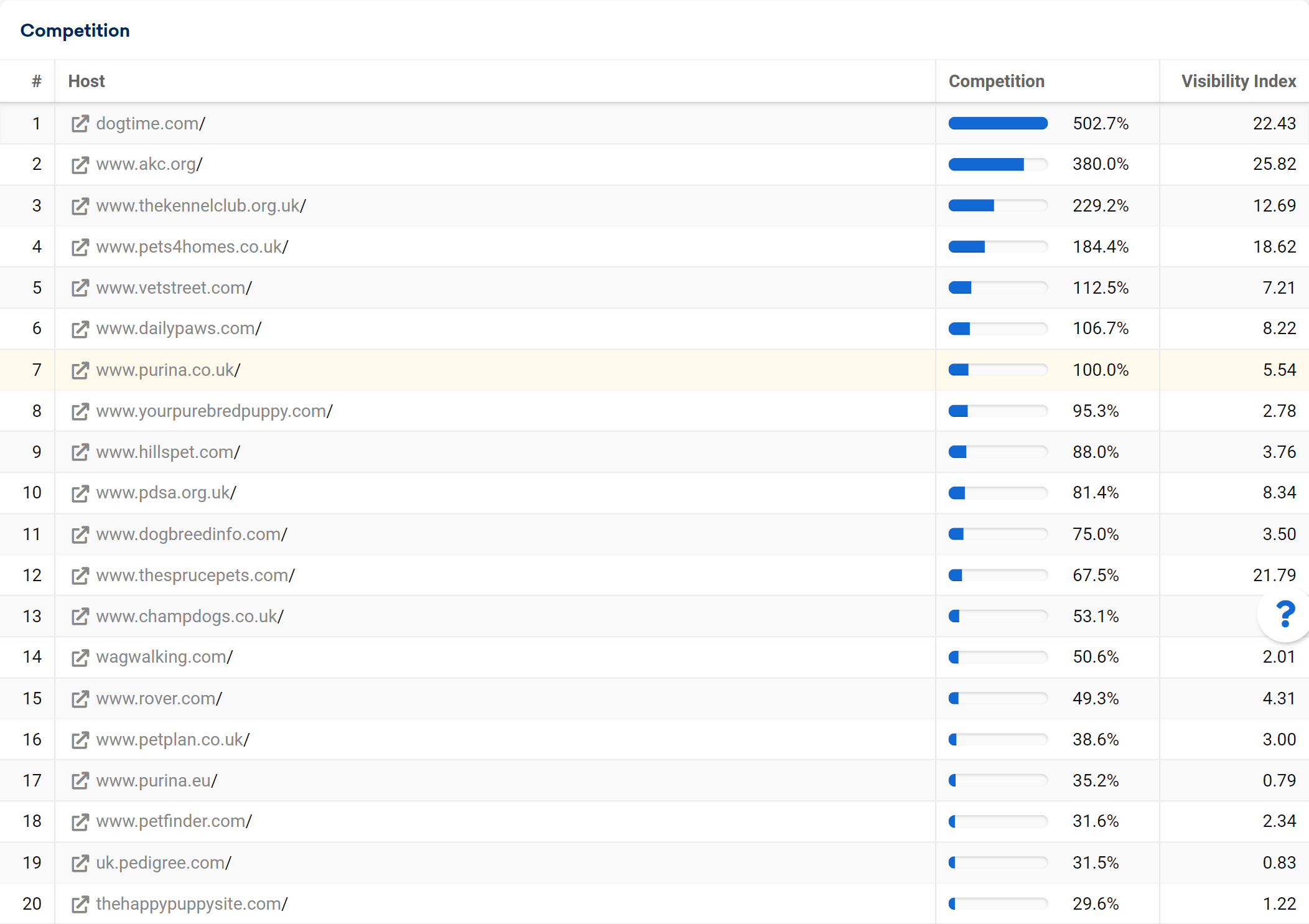Open external link icon for www.pdsa.org.uk
Screen dimensions: 1309x924
[x=80, y=493]
